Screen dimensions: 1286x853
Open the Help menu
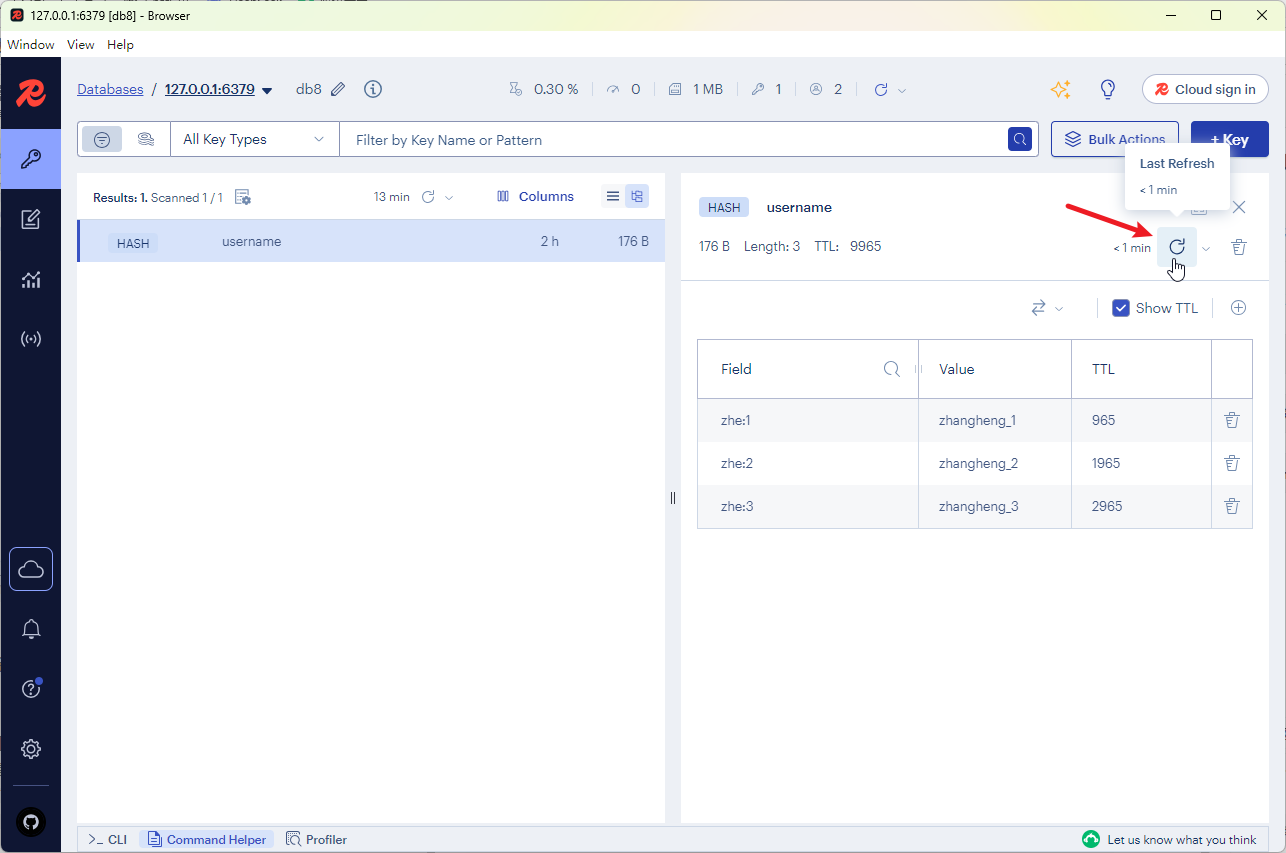point(120,45)
